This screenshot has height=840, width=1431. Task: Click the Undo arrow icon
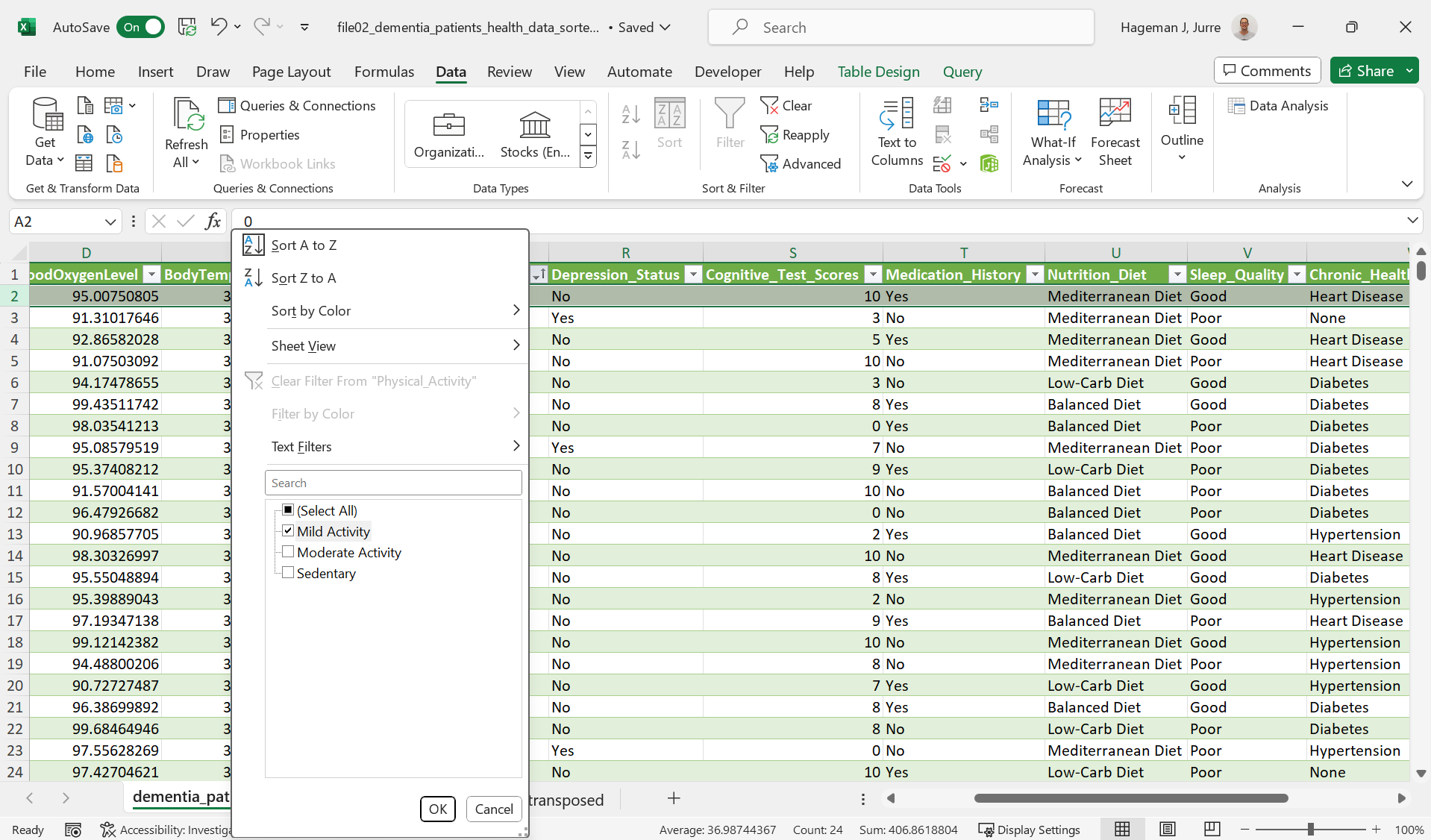pyautogui.click(x=218, y=27)
